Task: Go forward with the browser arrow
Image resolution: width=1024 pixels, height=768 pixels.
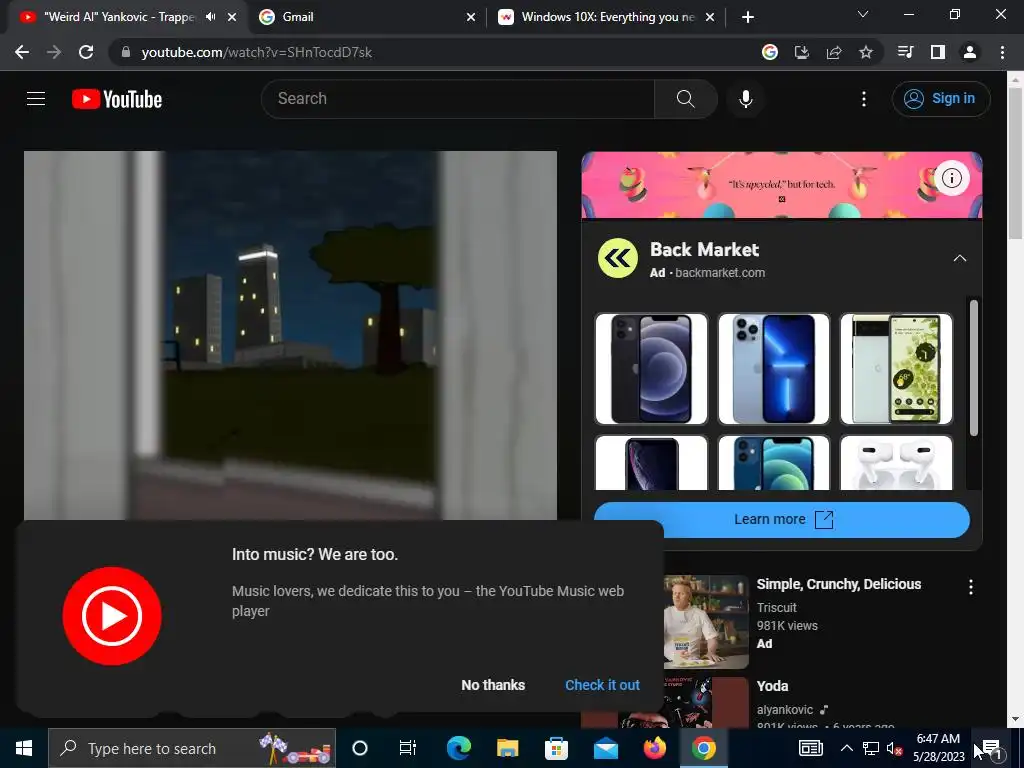Action: pos(54,52)
